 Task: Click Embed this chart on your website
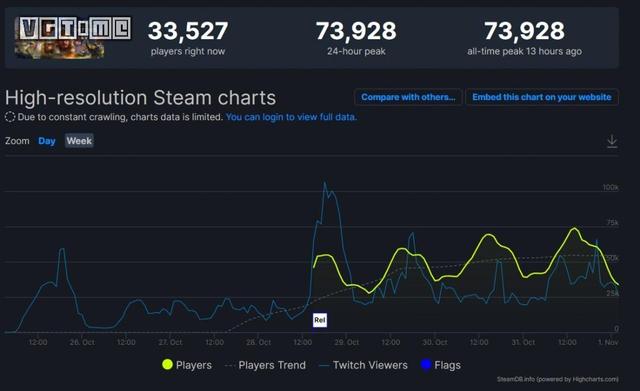542,97
